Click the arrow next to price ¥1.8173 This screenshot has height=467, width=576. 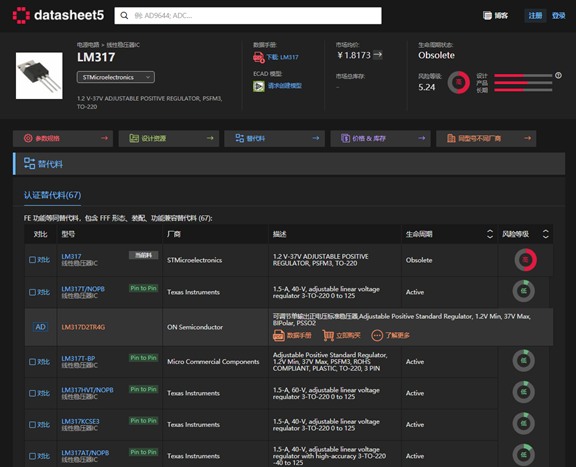[378, 55]
